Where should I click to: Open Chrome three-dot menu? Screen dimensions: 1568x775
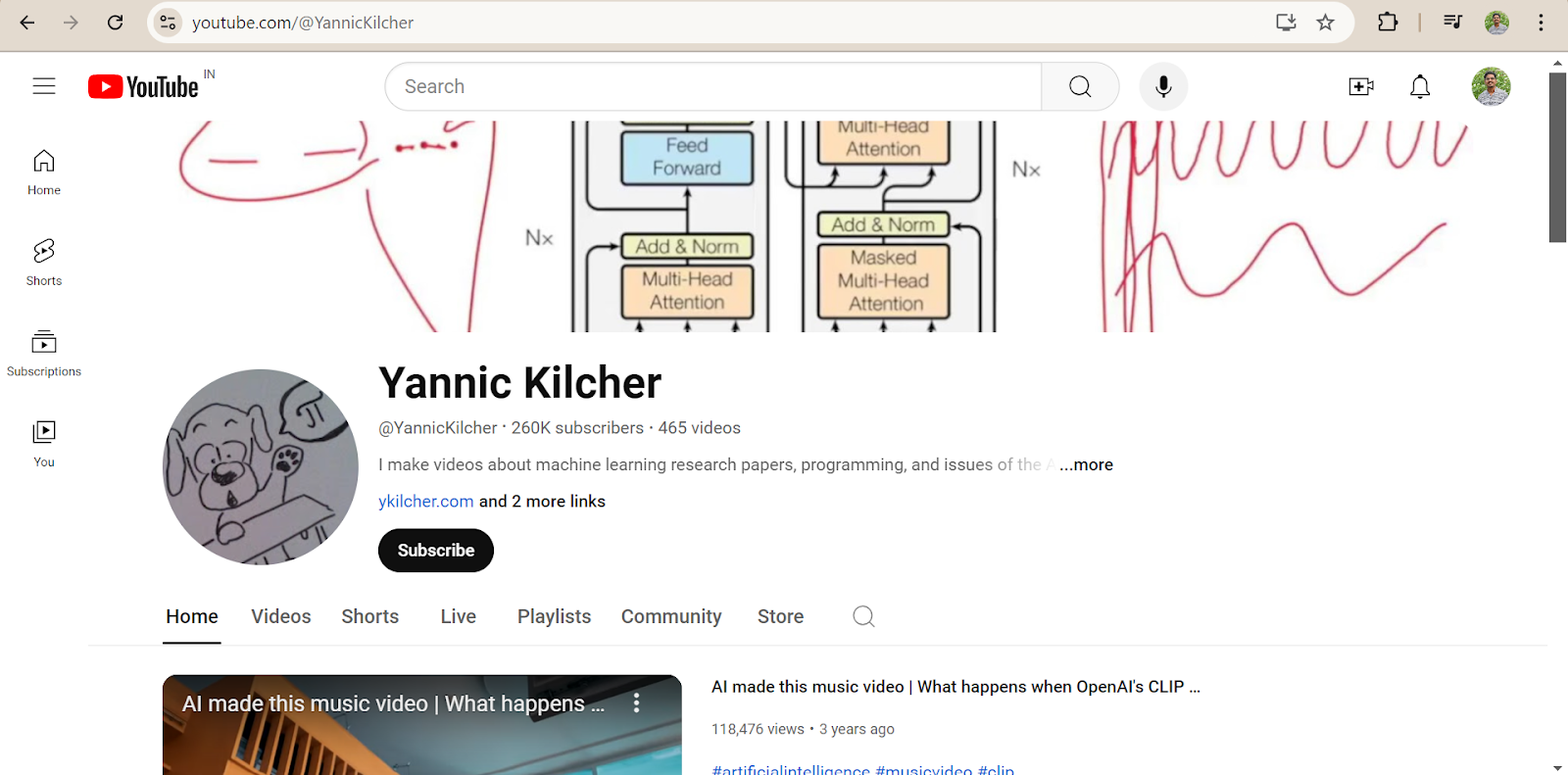pyautogui.click(x=1541, y=23)
